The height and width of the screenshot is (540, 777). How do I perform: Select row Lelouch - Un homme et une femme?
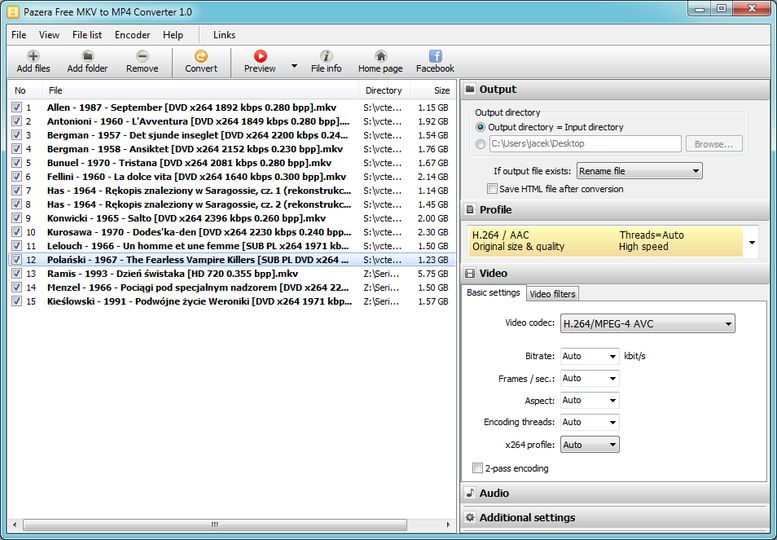click(231, 246)
